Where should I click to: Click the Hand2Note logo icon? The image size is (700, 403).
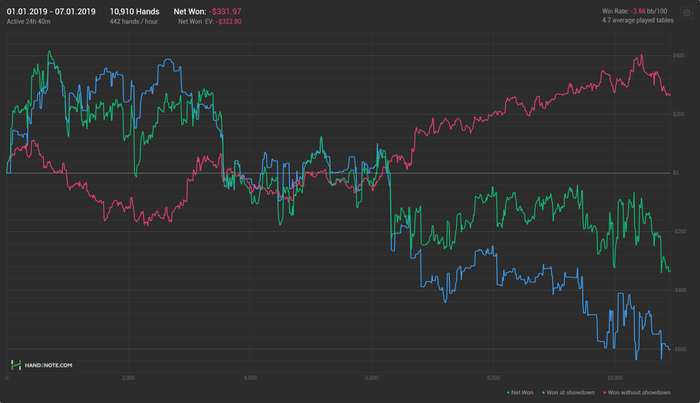tap(16, 365)
